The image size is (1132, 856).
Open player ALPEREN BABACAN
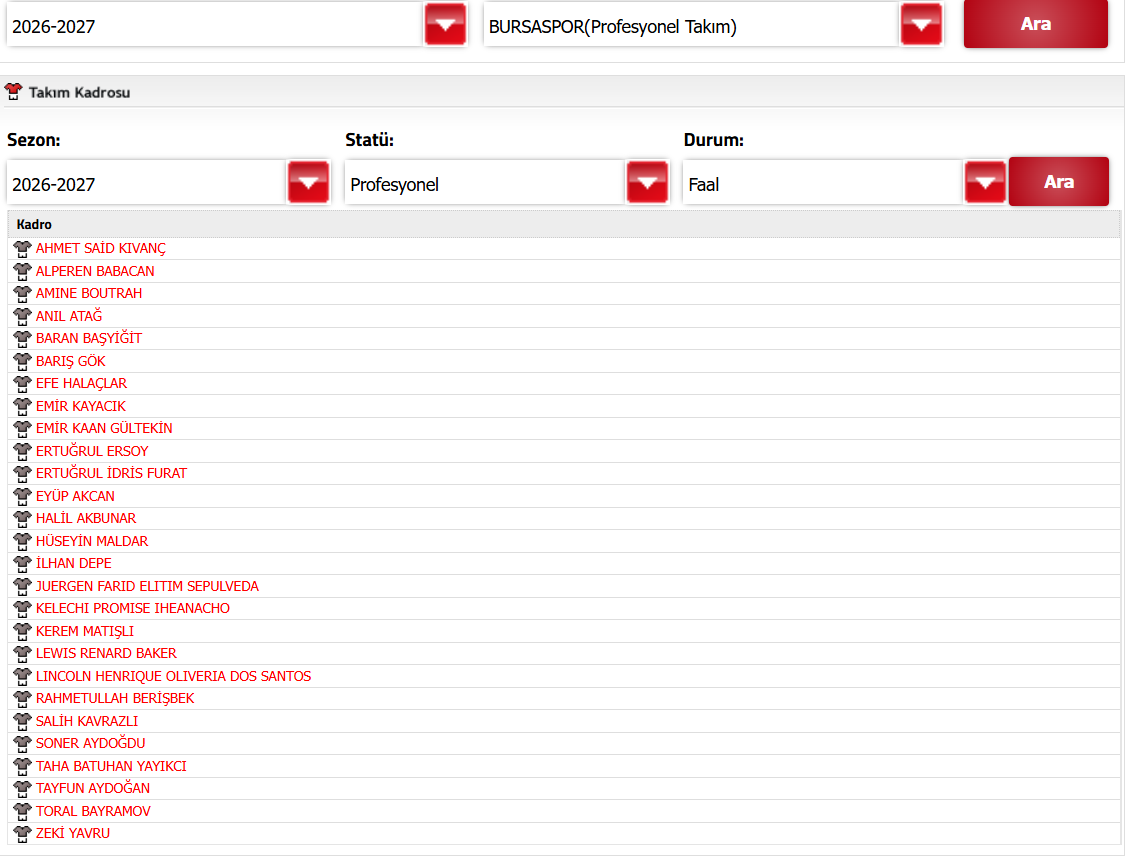[95, 271]
